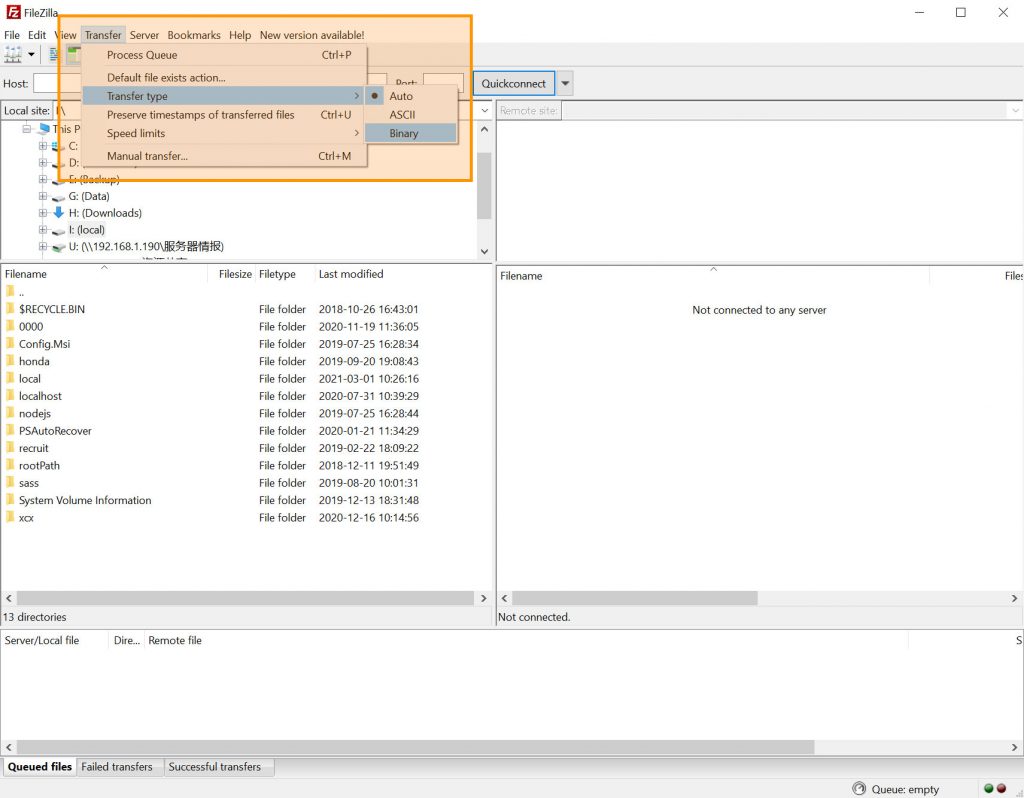Open the Quickconnect history dropdown arrow
1024x798 pixels.
(x=566, y=84)
